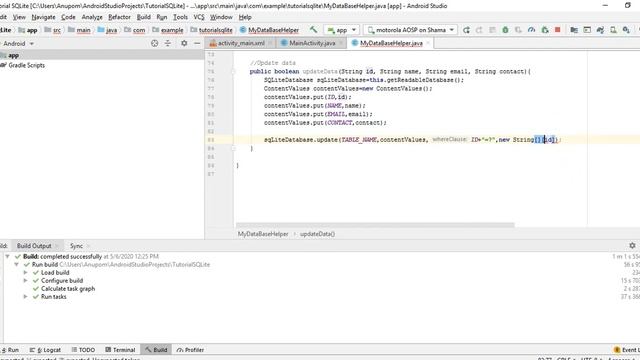Click the Calculate task graph row
640x360 pixels.
pos(68,289)
